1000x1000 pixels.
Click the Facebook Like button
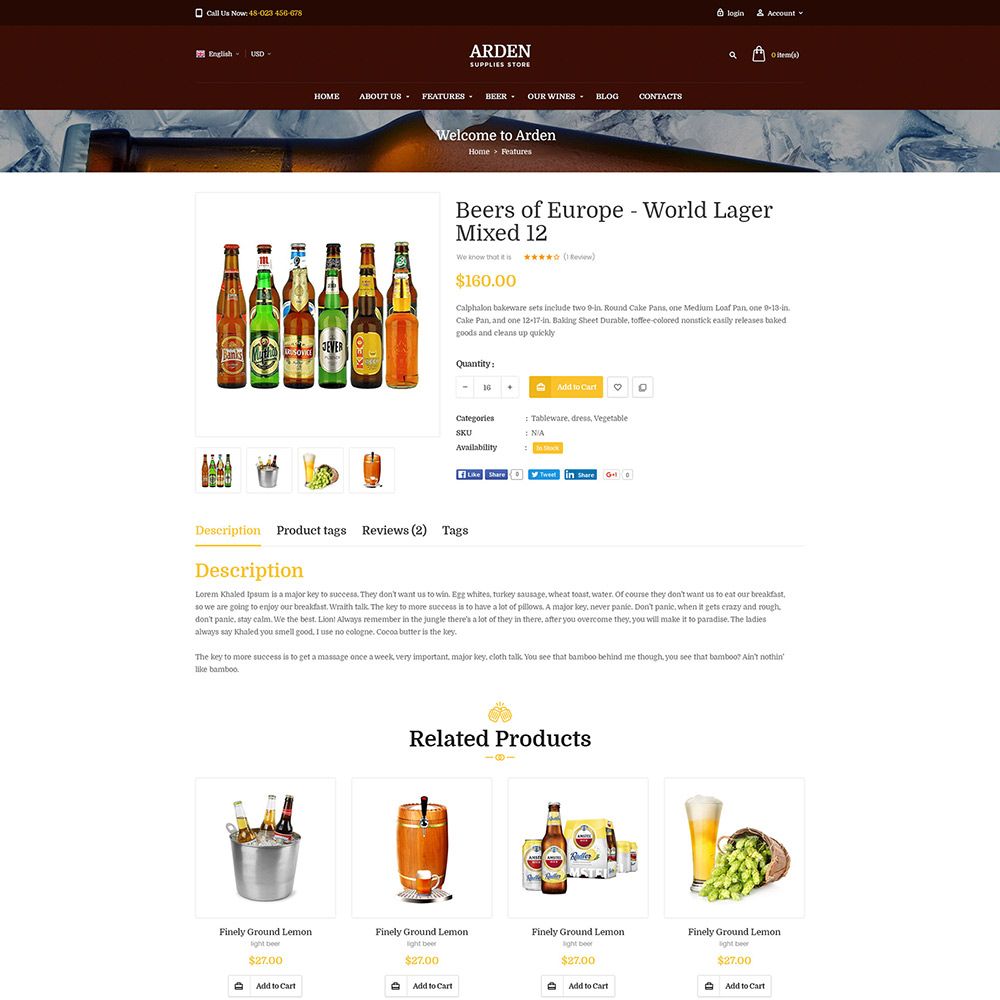(469, 474)
